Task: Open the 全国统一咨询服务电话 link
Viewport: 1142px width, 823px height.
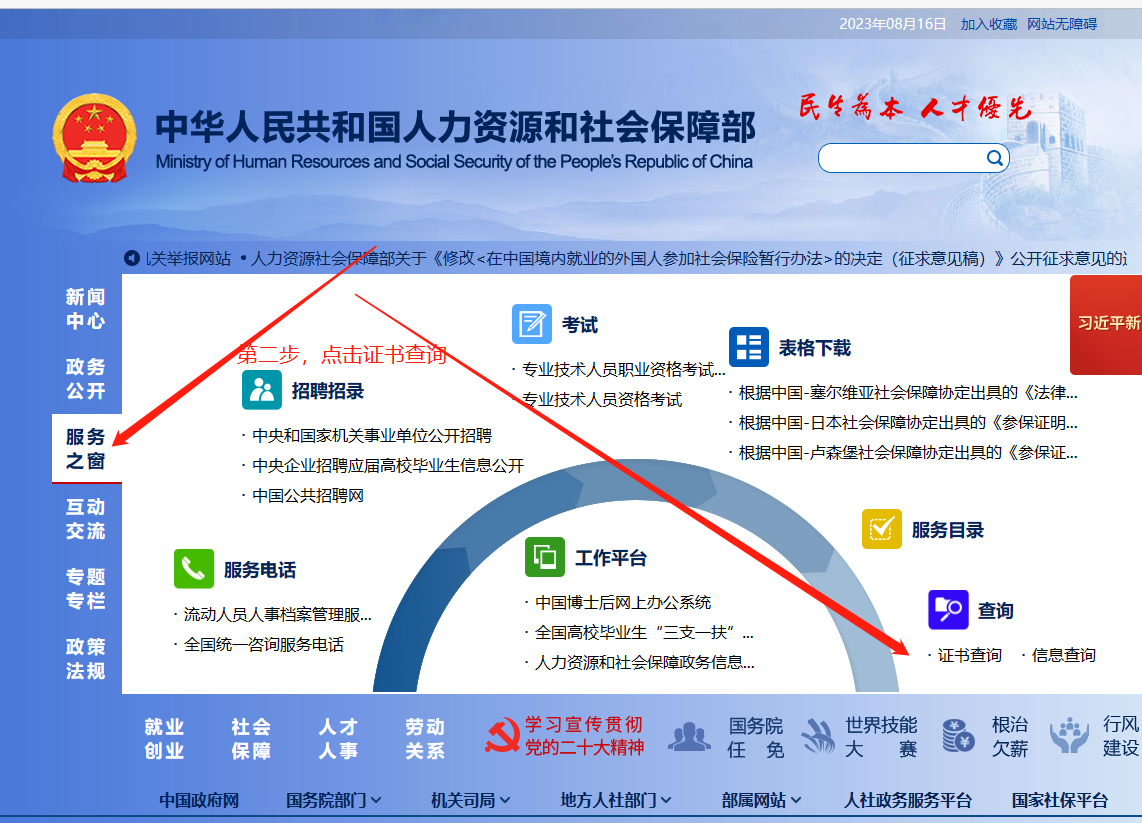Action: click(x=264, y=645)
